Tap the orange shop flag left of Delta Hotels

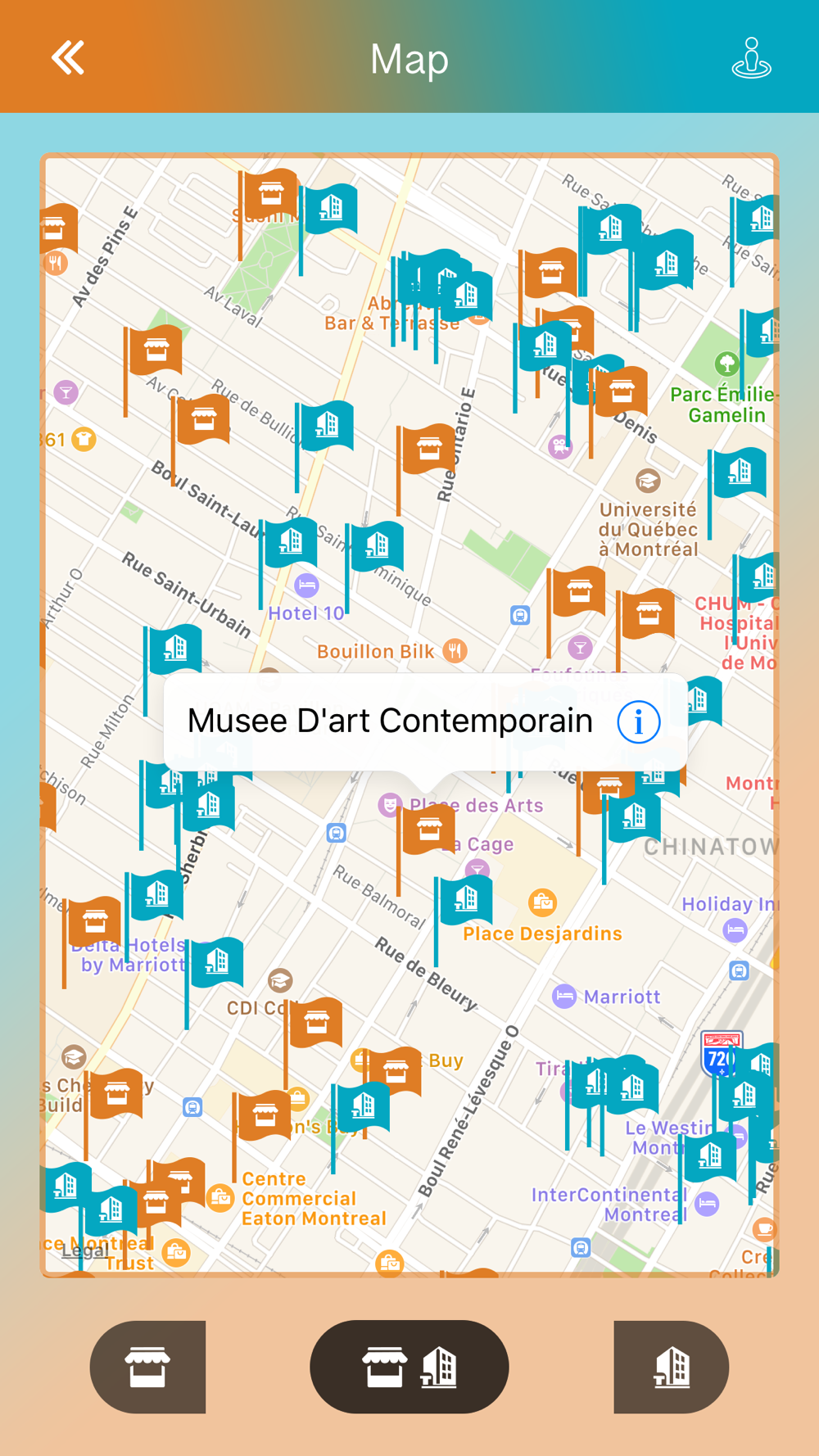click(94, 922)
